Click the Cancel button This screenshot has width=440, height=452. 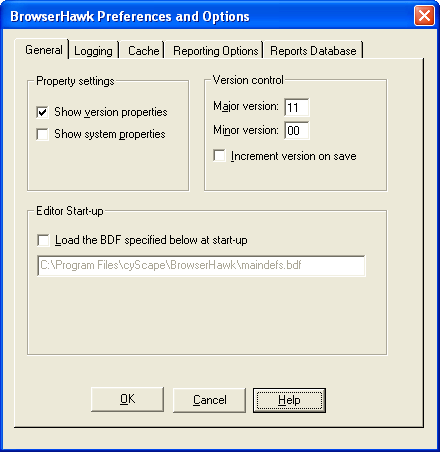(209, 400)
